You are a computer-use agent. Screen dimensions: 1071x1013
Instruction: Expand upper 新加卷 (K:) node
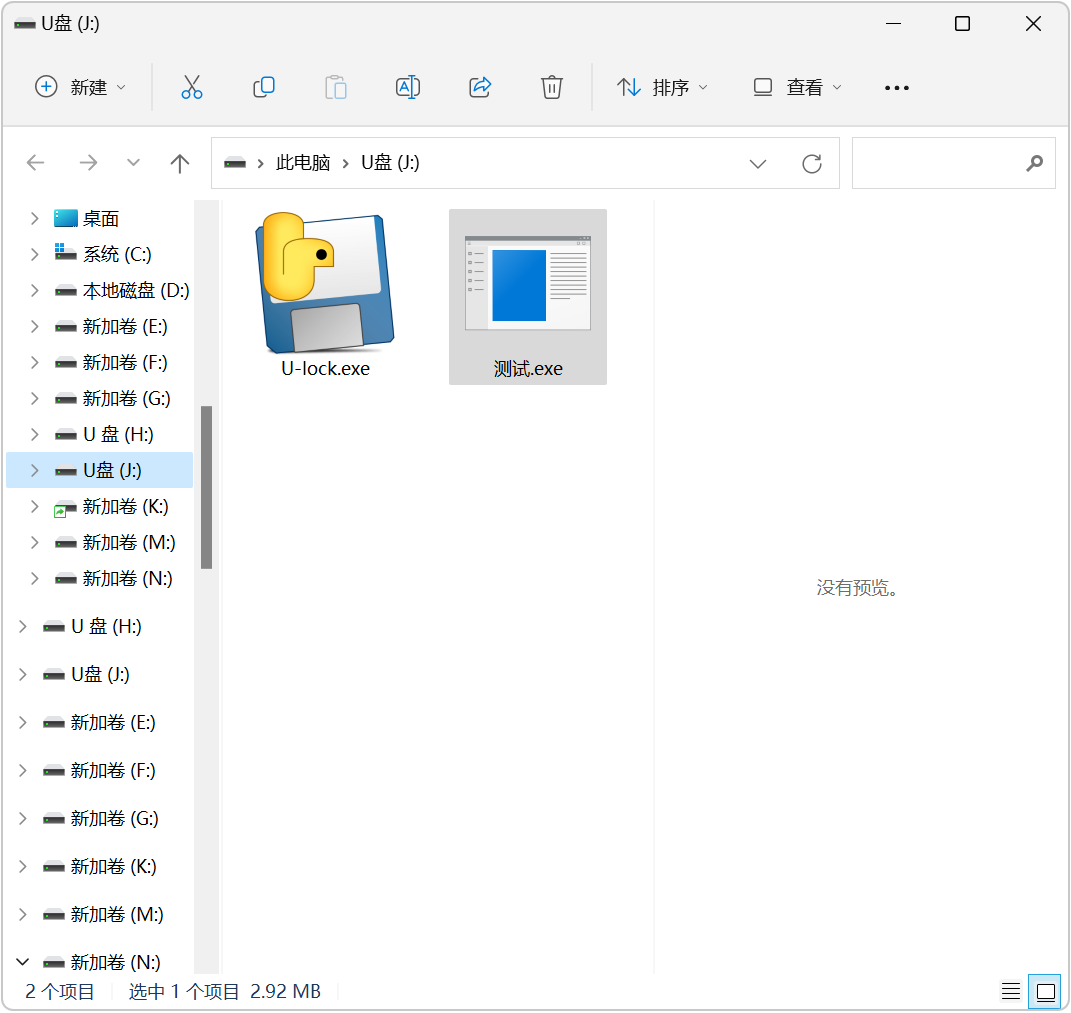click(x=34, y=506)
